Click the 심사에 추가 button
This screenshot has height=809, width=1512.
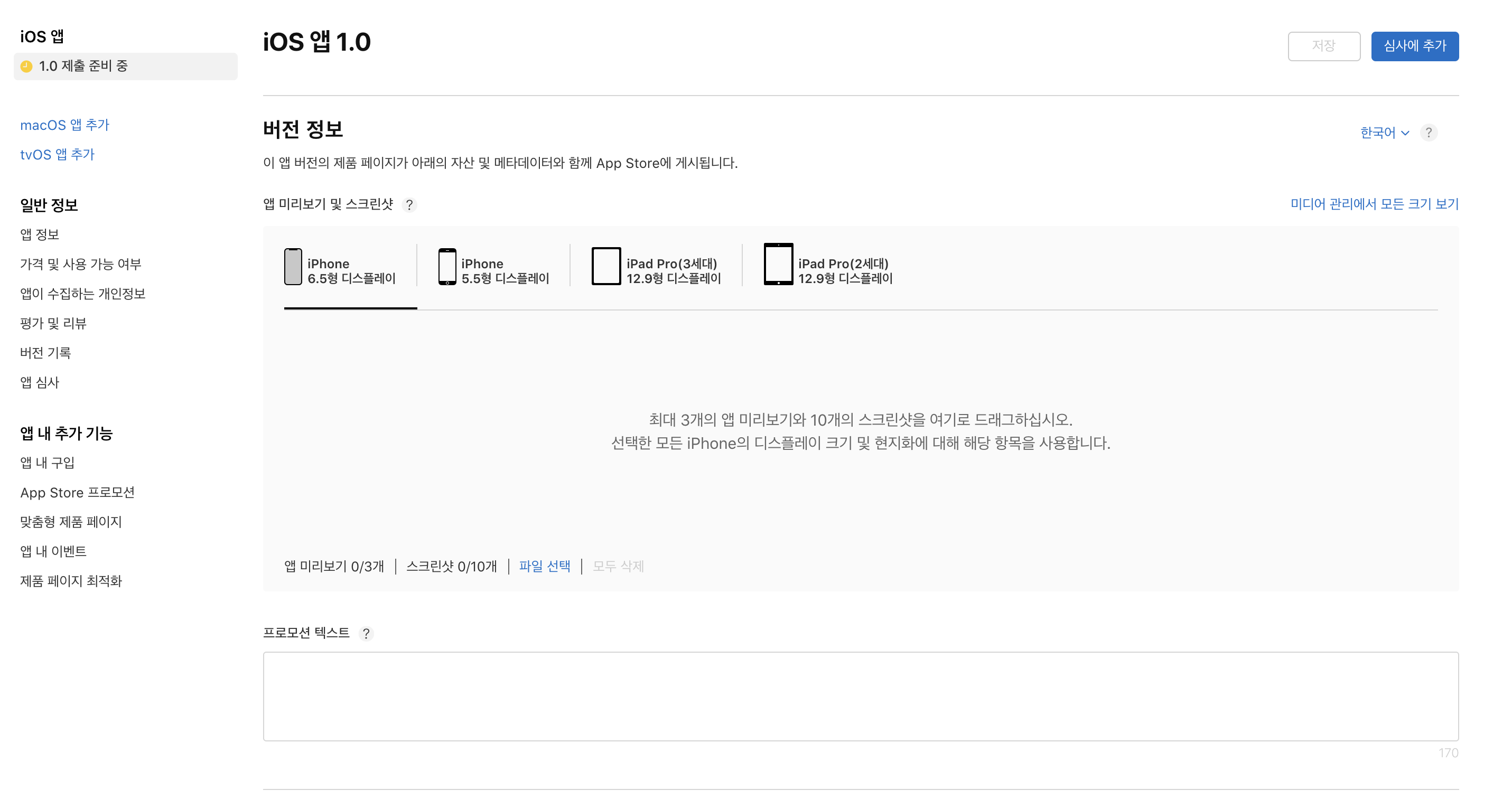(x=1414, y=46)
